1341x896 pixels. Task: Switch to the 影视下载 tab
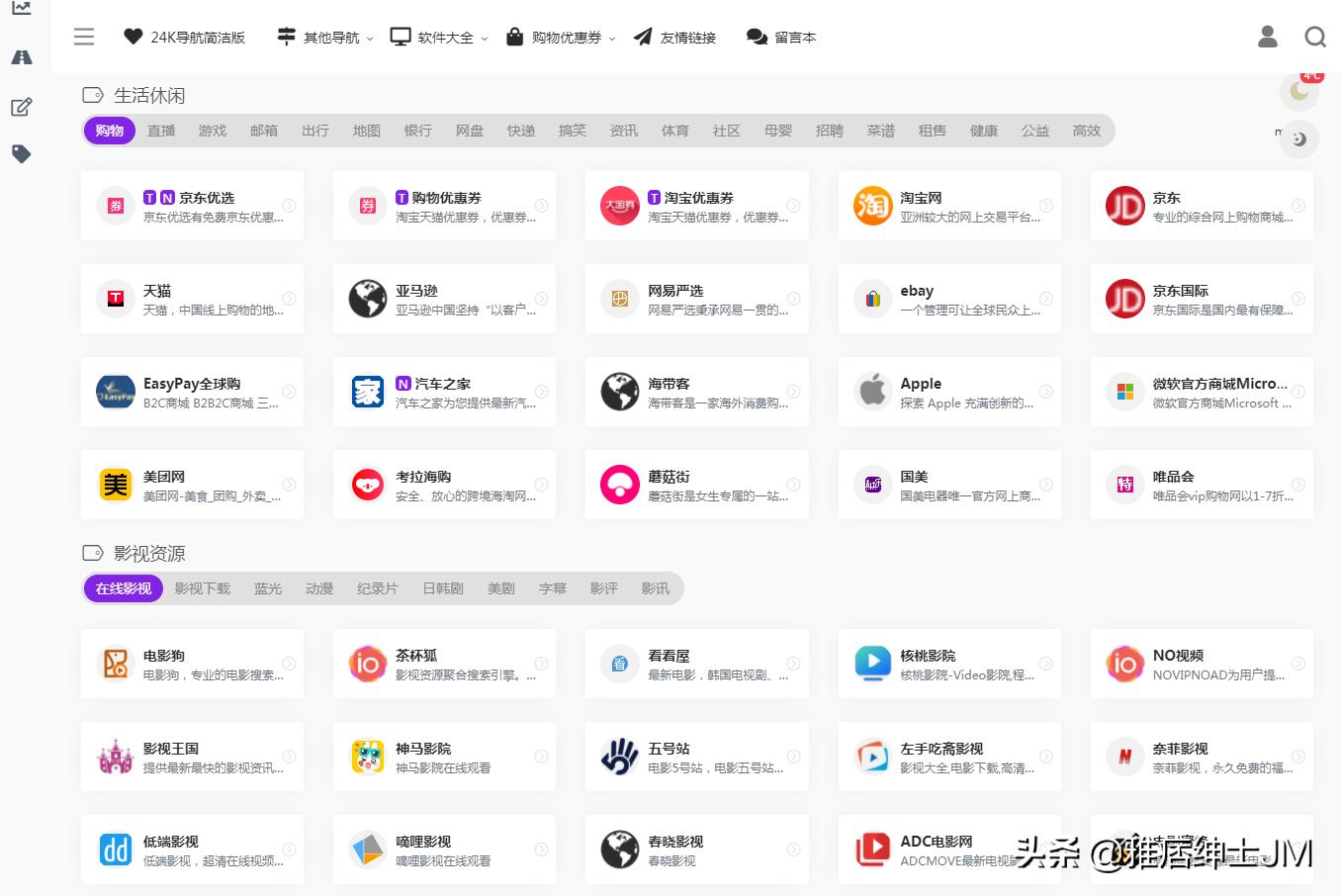(x=204, y=587)
